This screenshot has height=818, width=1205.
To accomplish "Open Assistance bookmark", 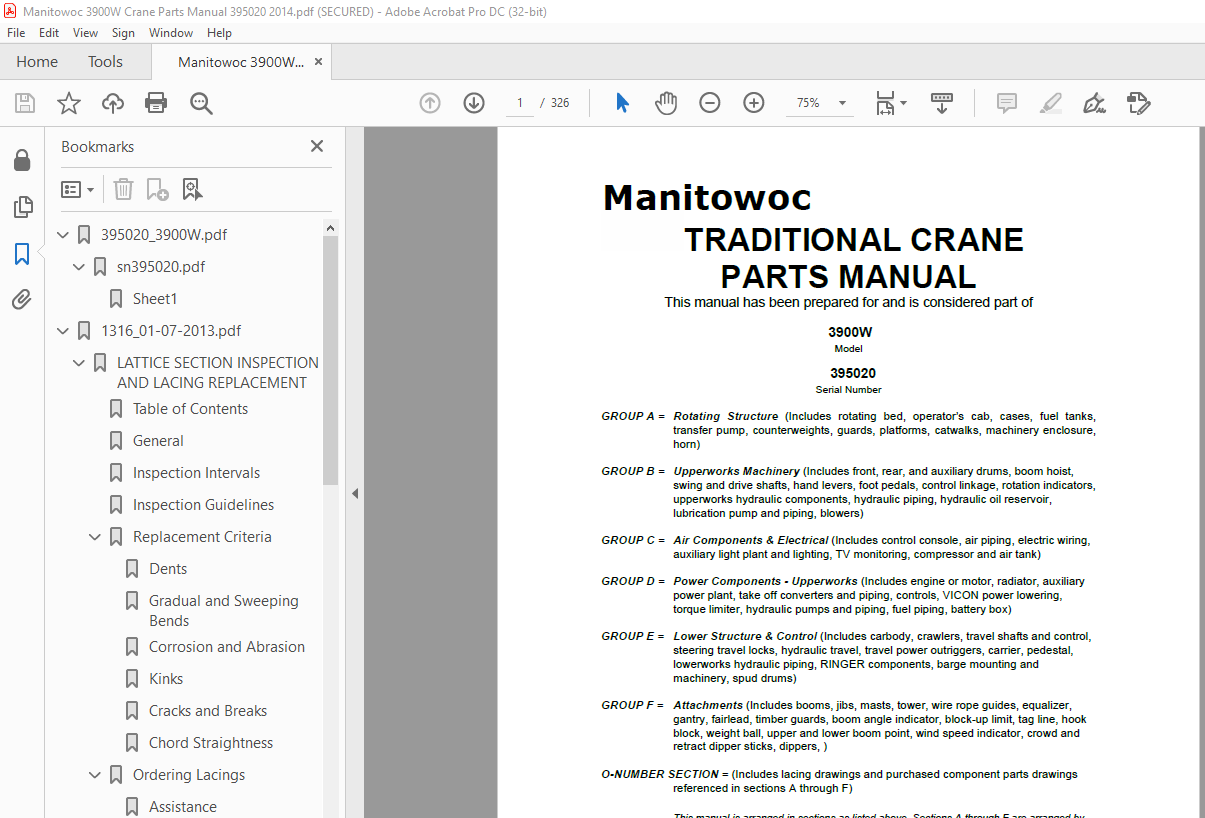I will [x=183, y=807].
